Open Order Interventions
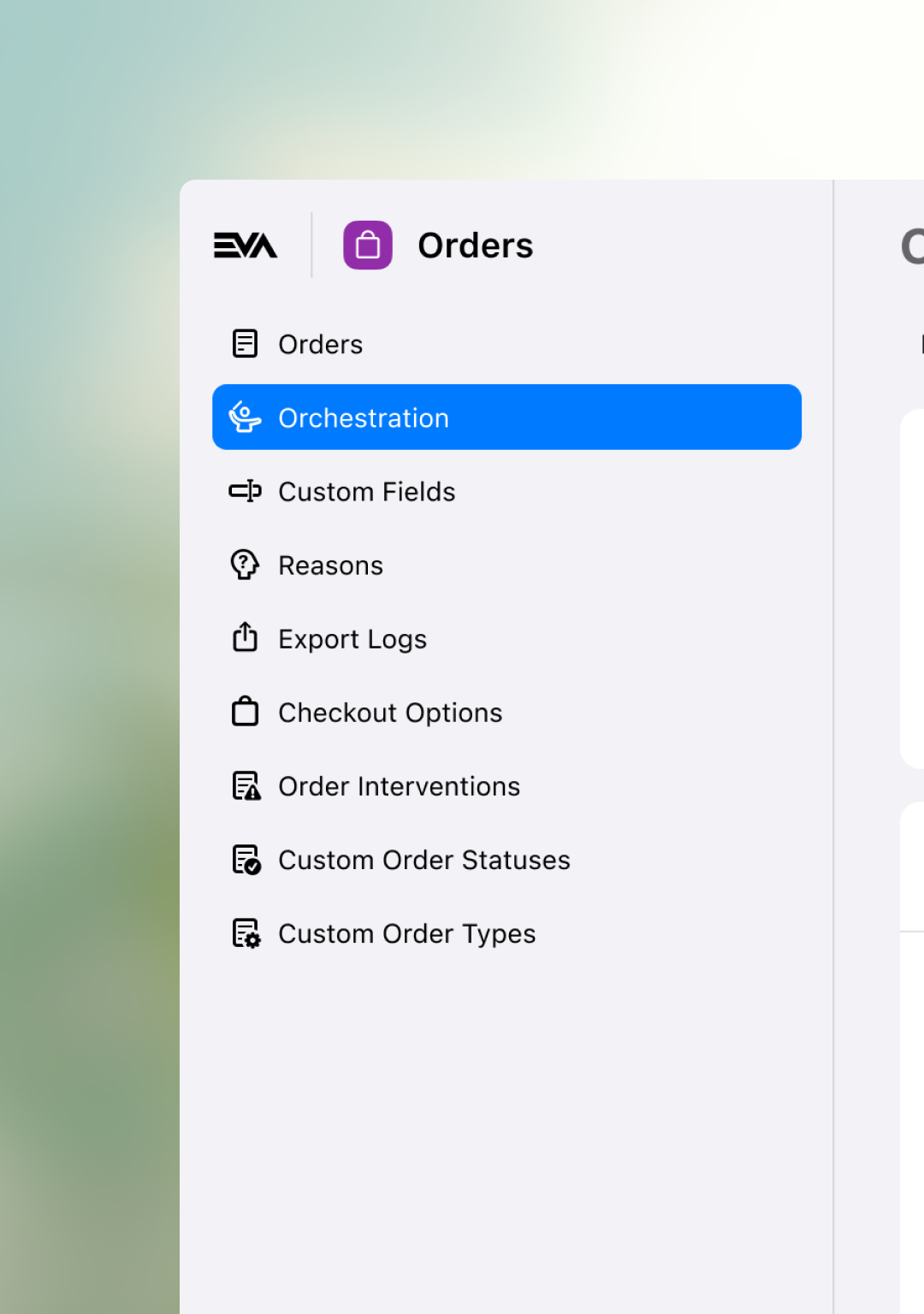 pyautogui.click(x=399, y=785)
